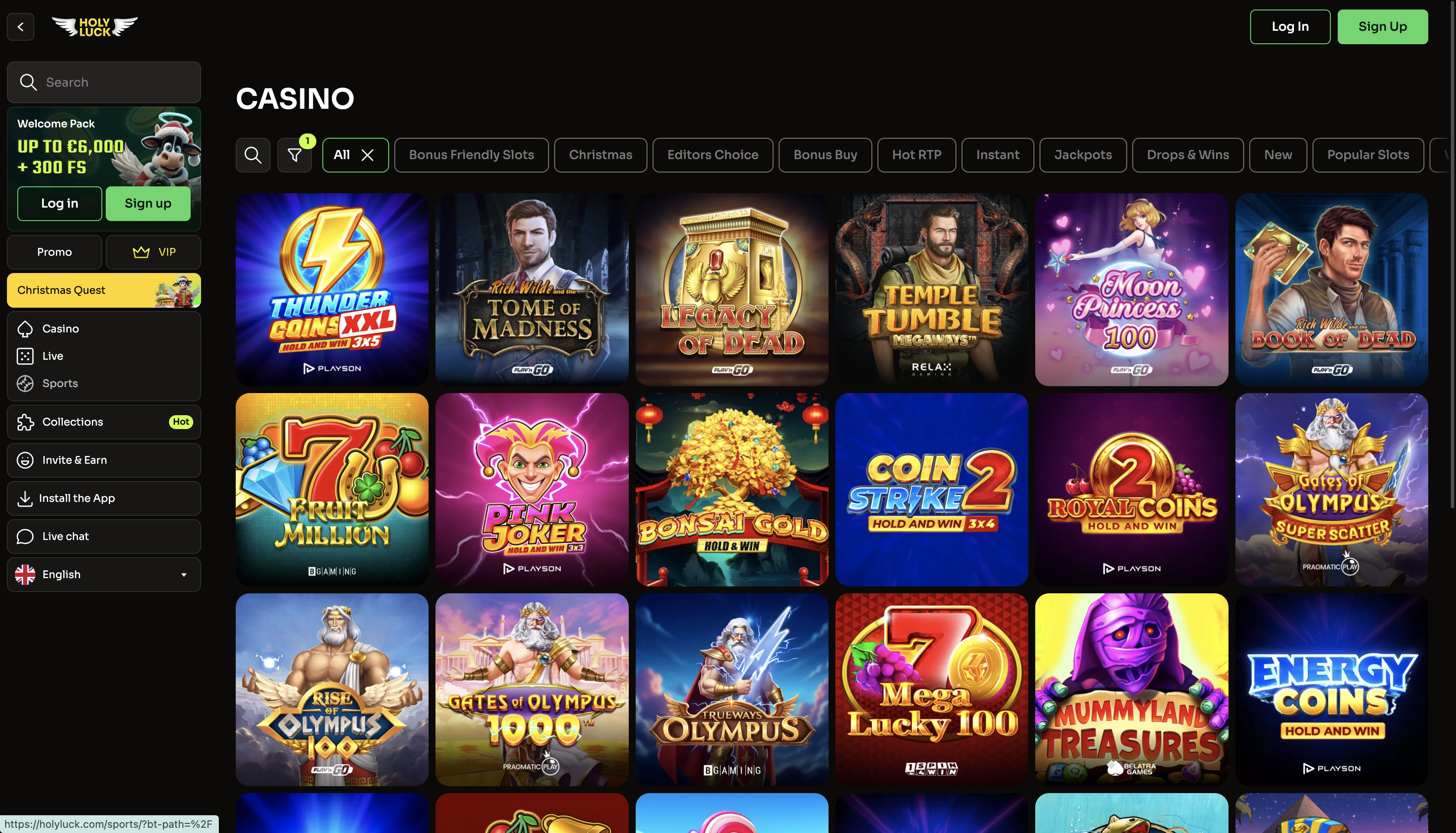Screen dimensions: 1456x833
Task: Open Collections with the Hot badge
Action: click(104, 422)
